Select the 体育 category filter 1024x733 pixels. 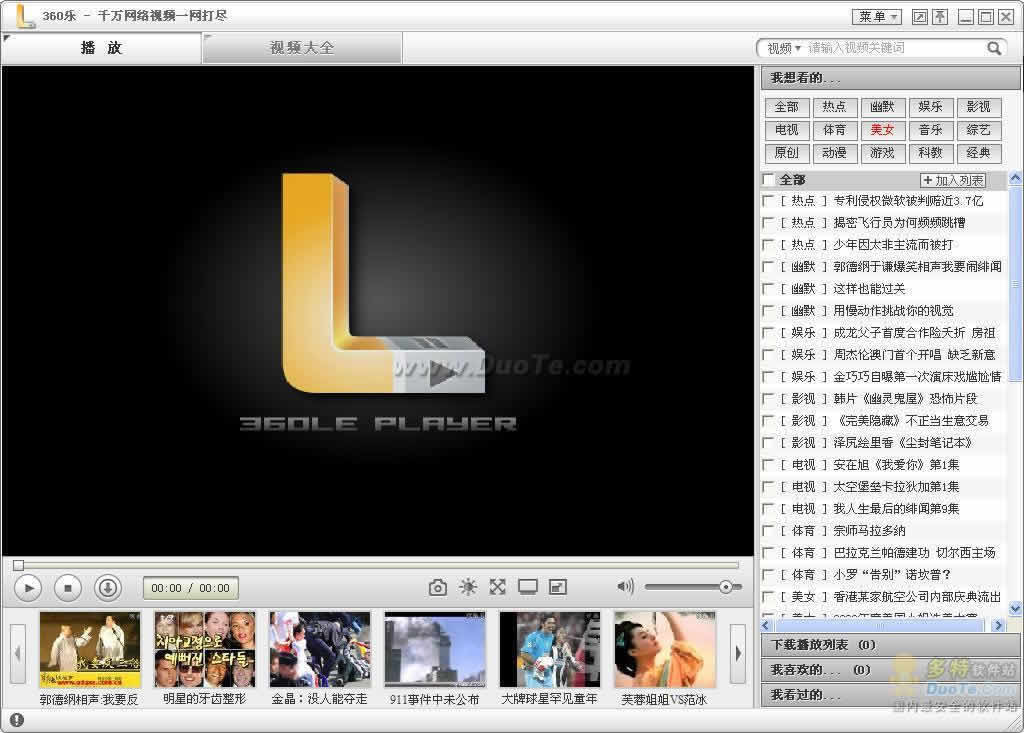tap(835, 130)
